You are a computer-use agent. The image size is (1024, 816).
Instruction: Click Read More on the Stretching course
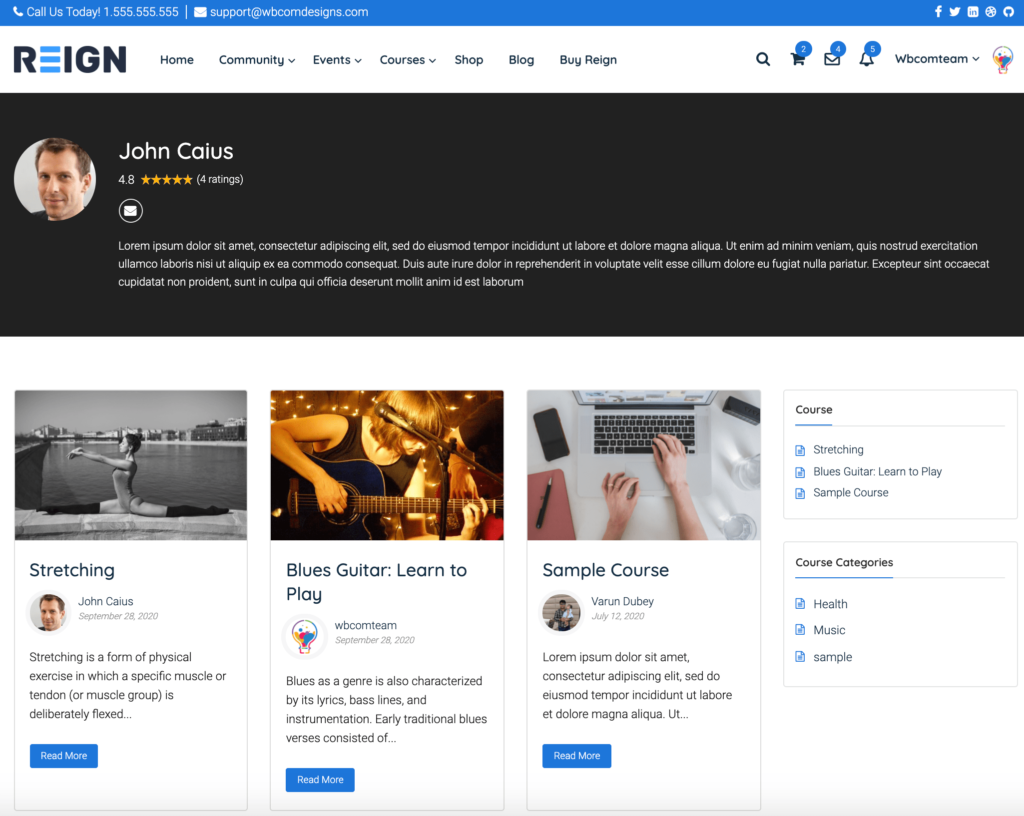(63, 756)
